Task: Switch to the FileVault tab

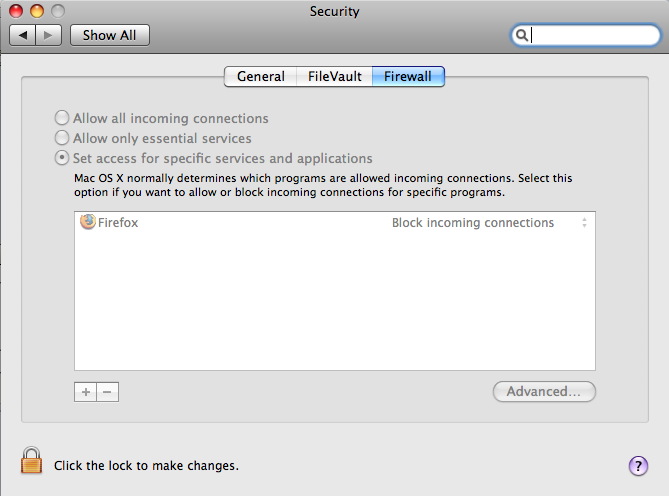Action: pos(334,76)
